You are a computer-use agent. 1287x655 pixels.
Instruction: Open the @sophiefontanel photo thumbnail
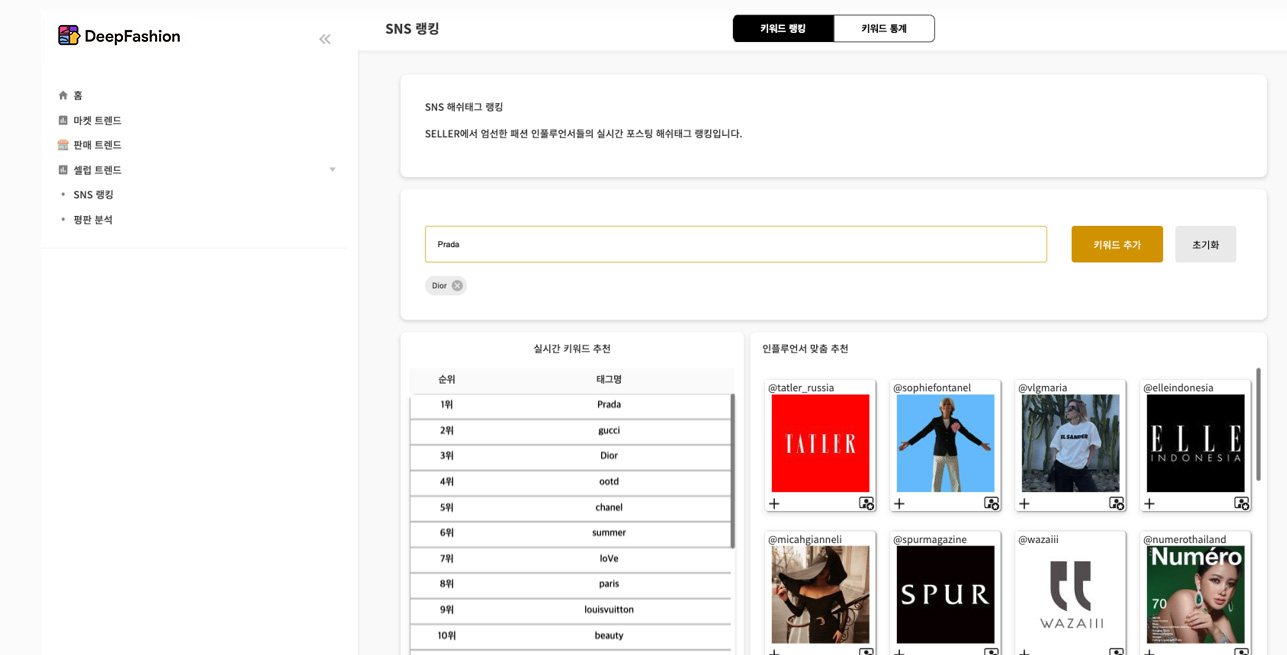point(945,443)
